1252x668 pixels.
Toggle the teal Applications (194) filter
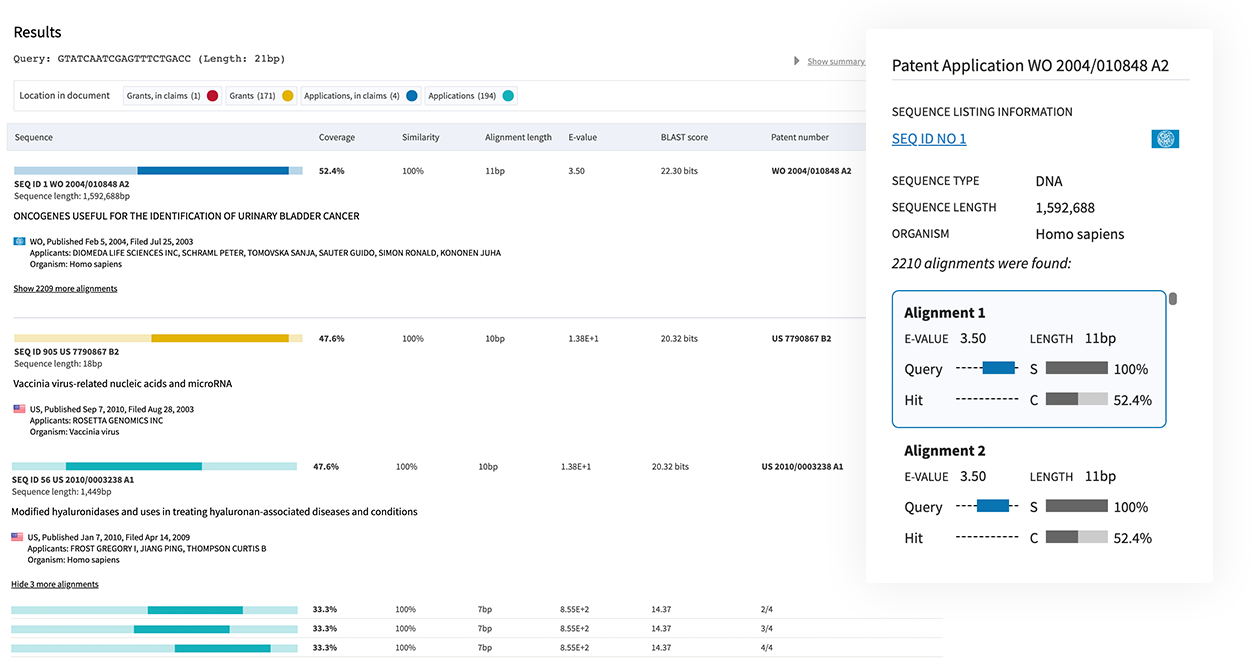[x=508, y=96]
